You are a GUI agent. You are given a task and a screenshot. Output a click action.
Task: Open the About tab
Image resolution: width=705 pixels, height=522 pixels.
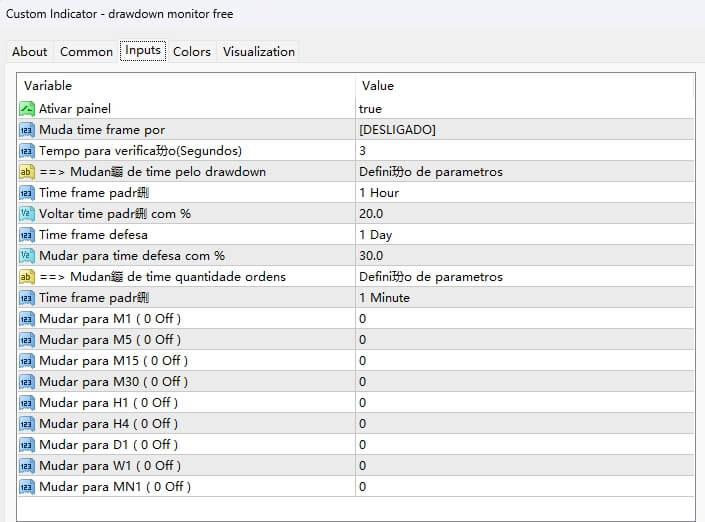tap(30, 52)
